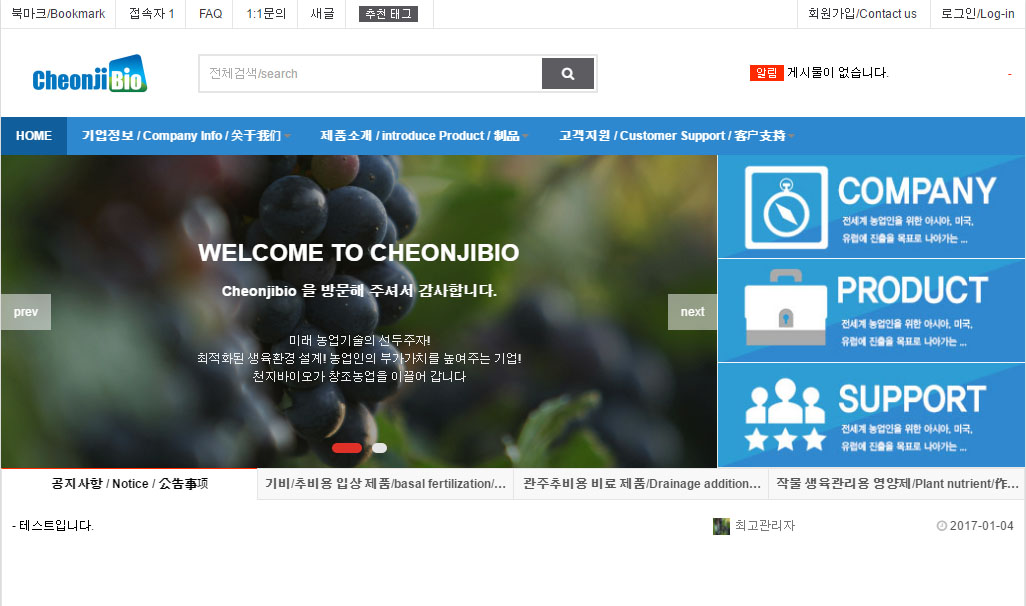Image resolution: width=1026 pixels, height=606 pixels.
Task: Select the white second slide indicator
Action: tap(380, 448)
